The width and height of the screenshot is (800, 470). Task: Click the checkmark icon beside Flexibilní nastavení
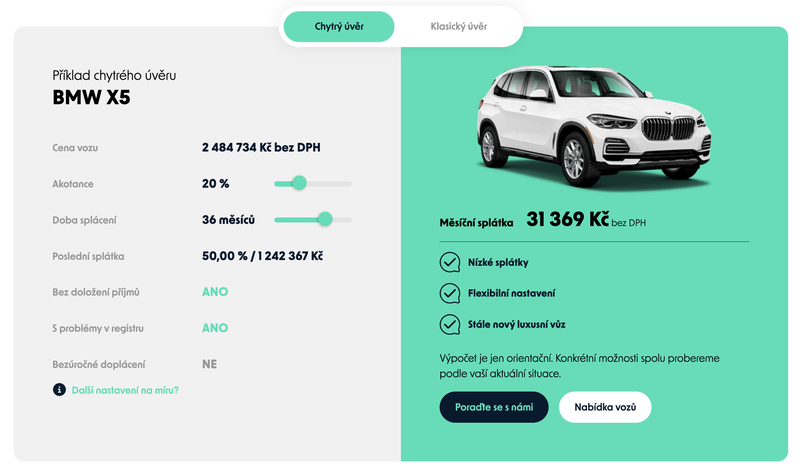449,294
